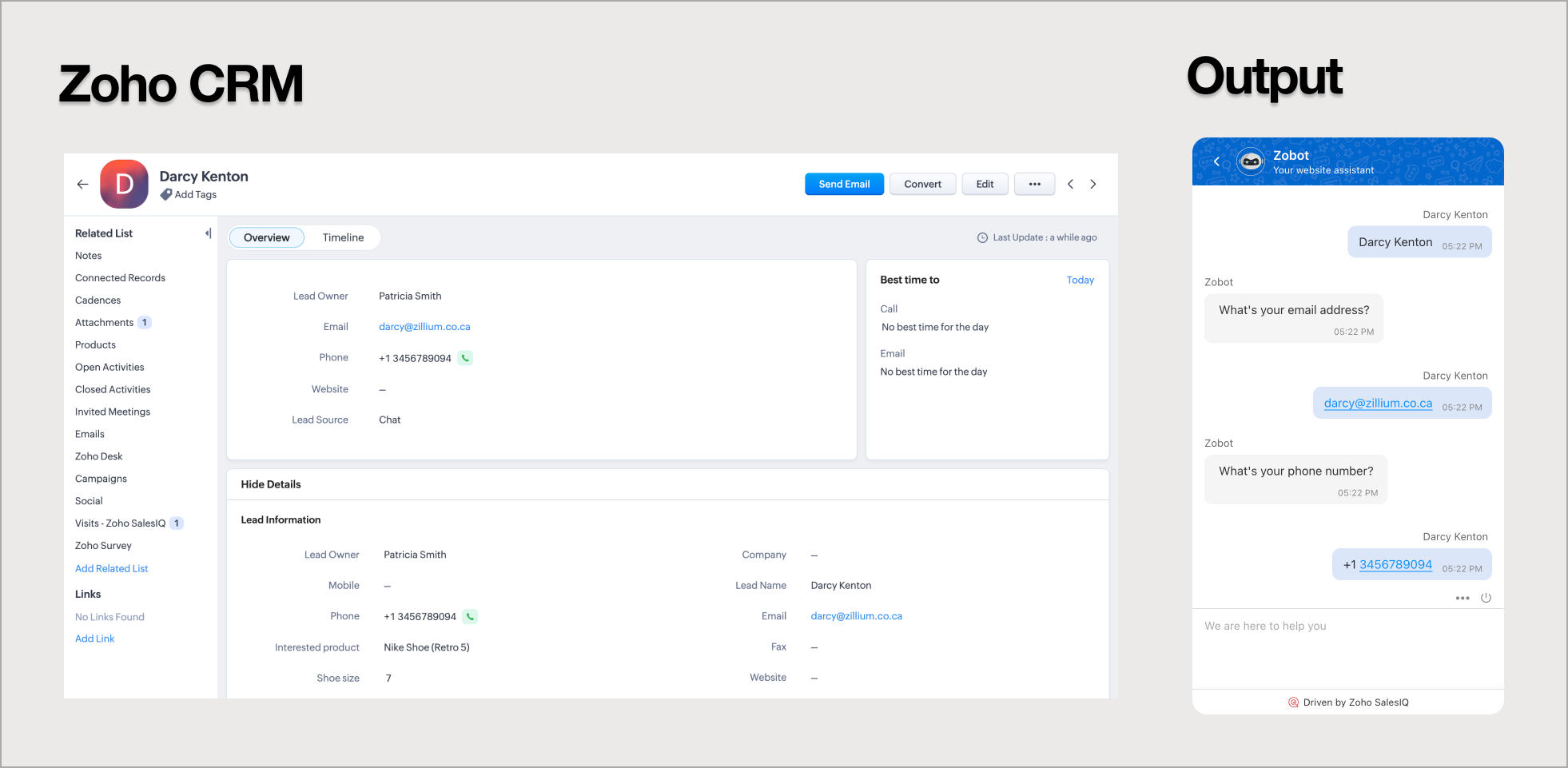Open chat options three-dot menu
This screenshot has width=1568, height=768.
click(1462, 598)
